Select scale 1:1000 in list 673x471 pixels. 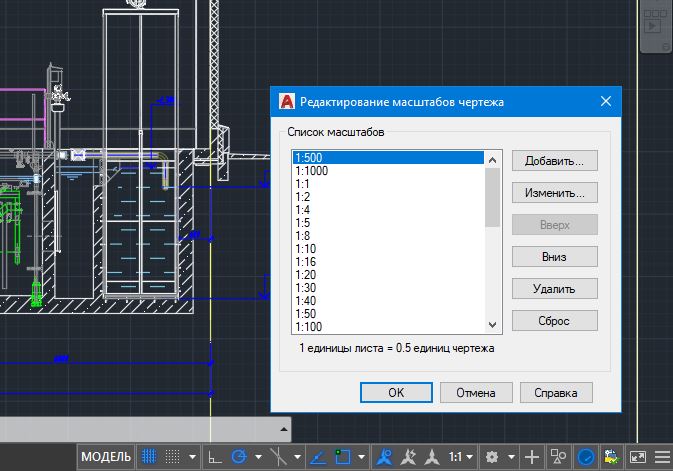point(388,171)
